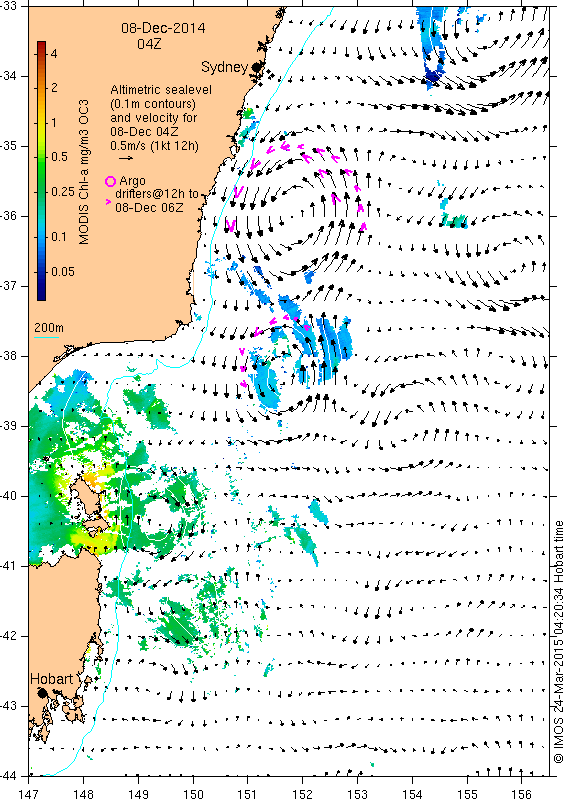Click the color bar value "2"
This screenshot has width=570, height=800.
(x=54, y=88)
